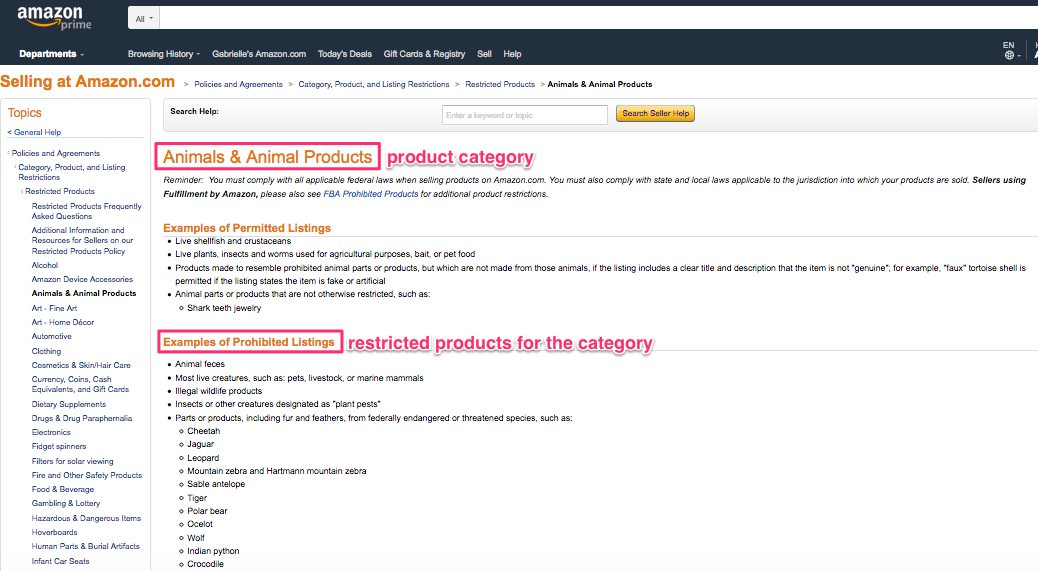1038x571 pixels.
Task: Open Hazardous & Dangerous Items topic
Action: click(x=86, y=518)
